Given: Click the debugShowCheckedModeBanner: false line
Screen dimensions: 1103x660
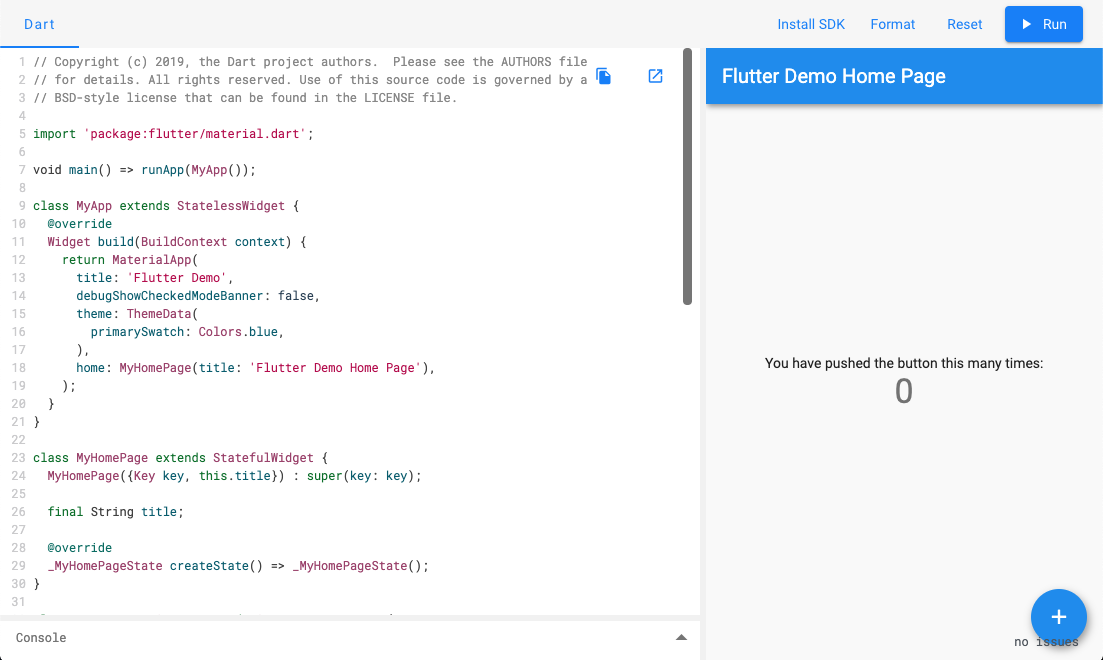Looking at the screenshot, I should coord(198,296).
